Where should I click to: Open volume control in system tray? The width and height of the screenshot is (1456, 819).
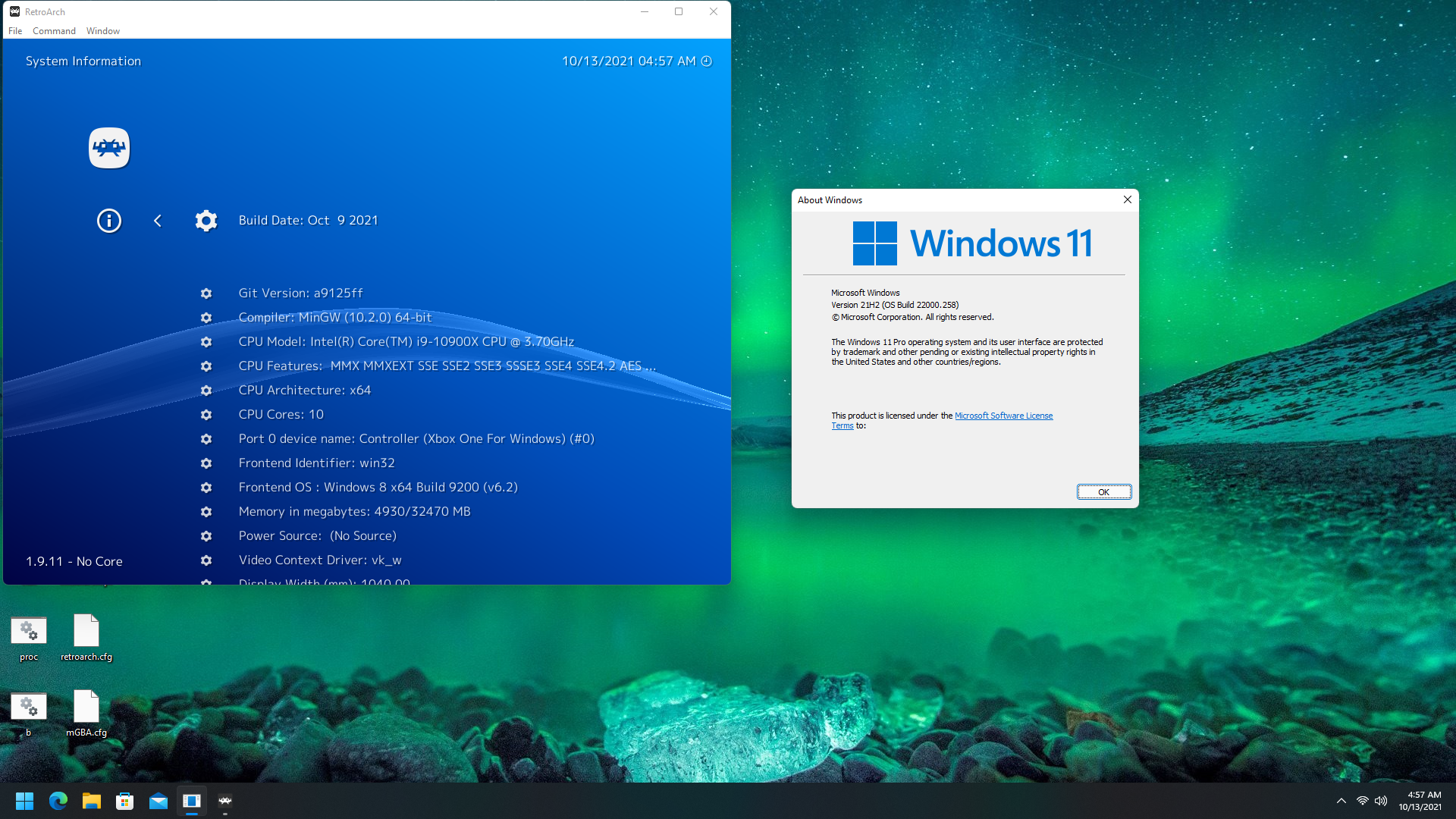pyautogui.click(x=1381, y=801)
